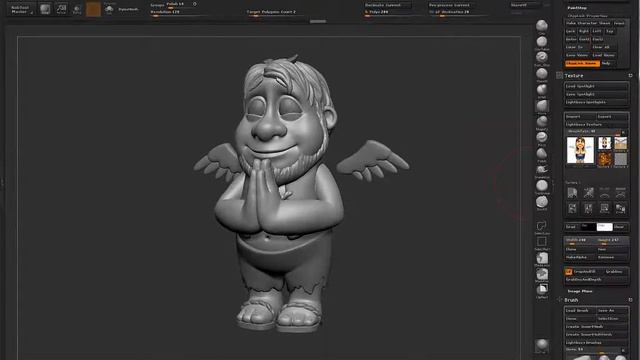Select the large cartoon girl texture thumbnail
Viewport: 640px width, 360px height.
580,150
